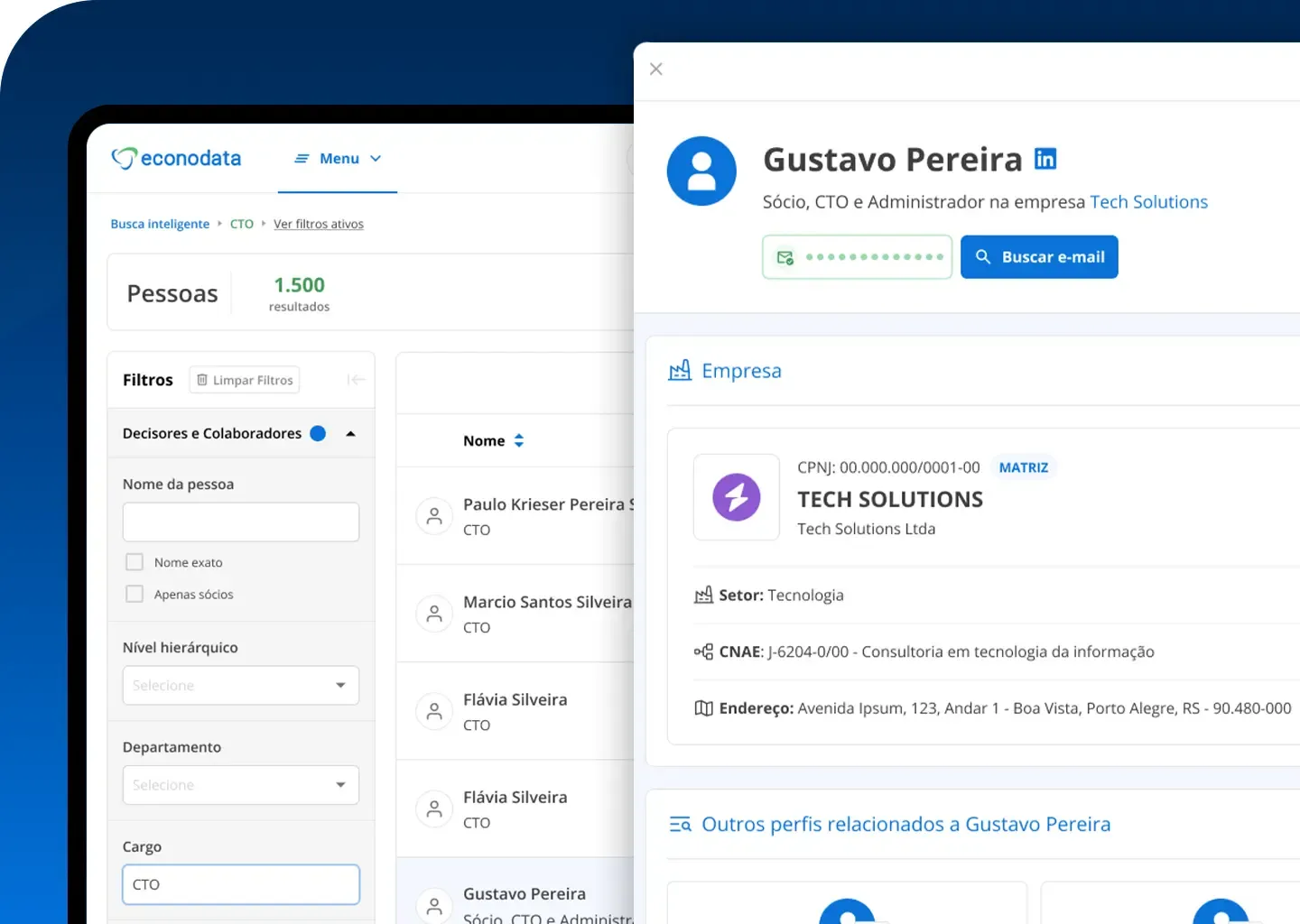Click the Nome da pessoa text field
This screenshot has width=1300, height=924.
[x=240, y=522]
